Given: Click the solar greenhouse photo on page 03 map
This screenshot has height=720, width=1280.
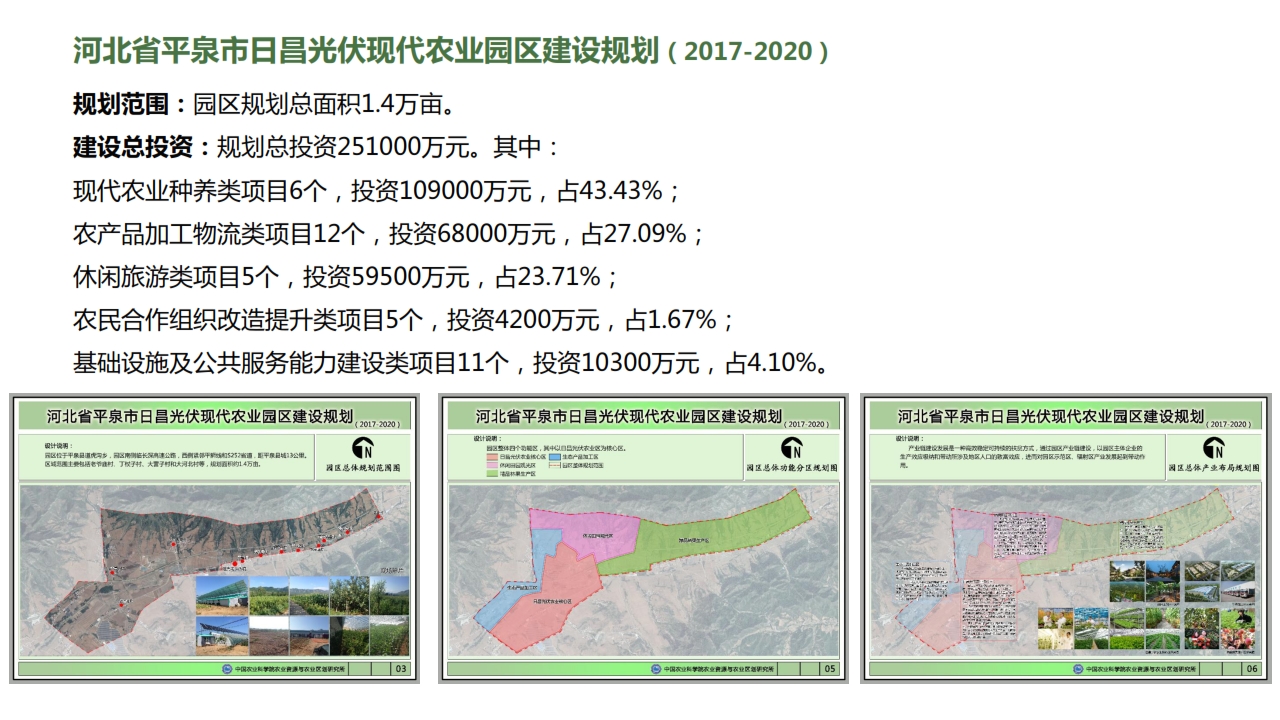Looking at the screenshot, I should pyautogui.click(x=221, y=596).
